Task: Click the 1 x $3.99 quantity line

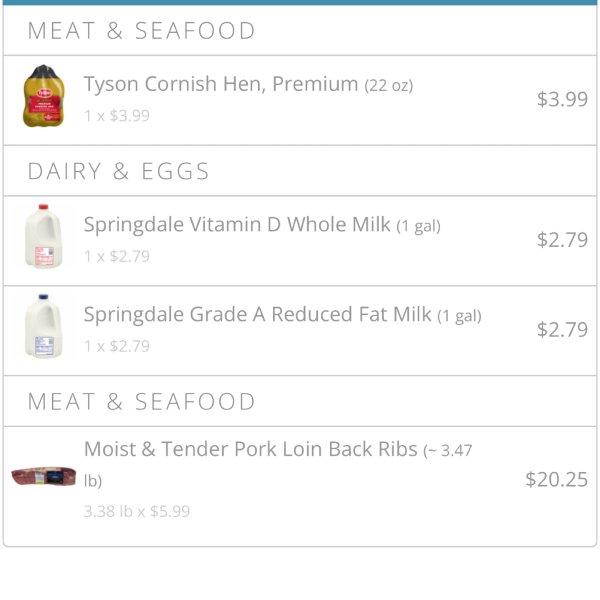Action: click(x=117, y=116)
